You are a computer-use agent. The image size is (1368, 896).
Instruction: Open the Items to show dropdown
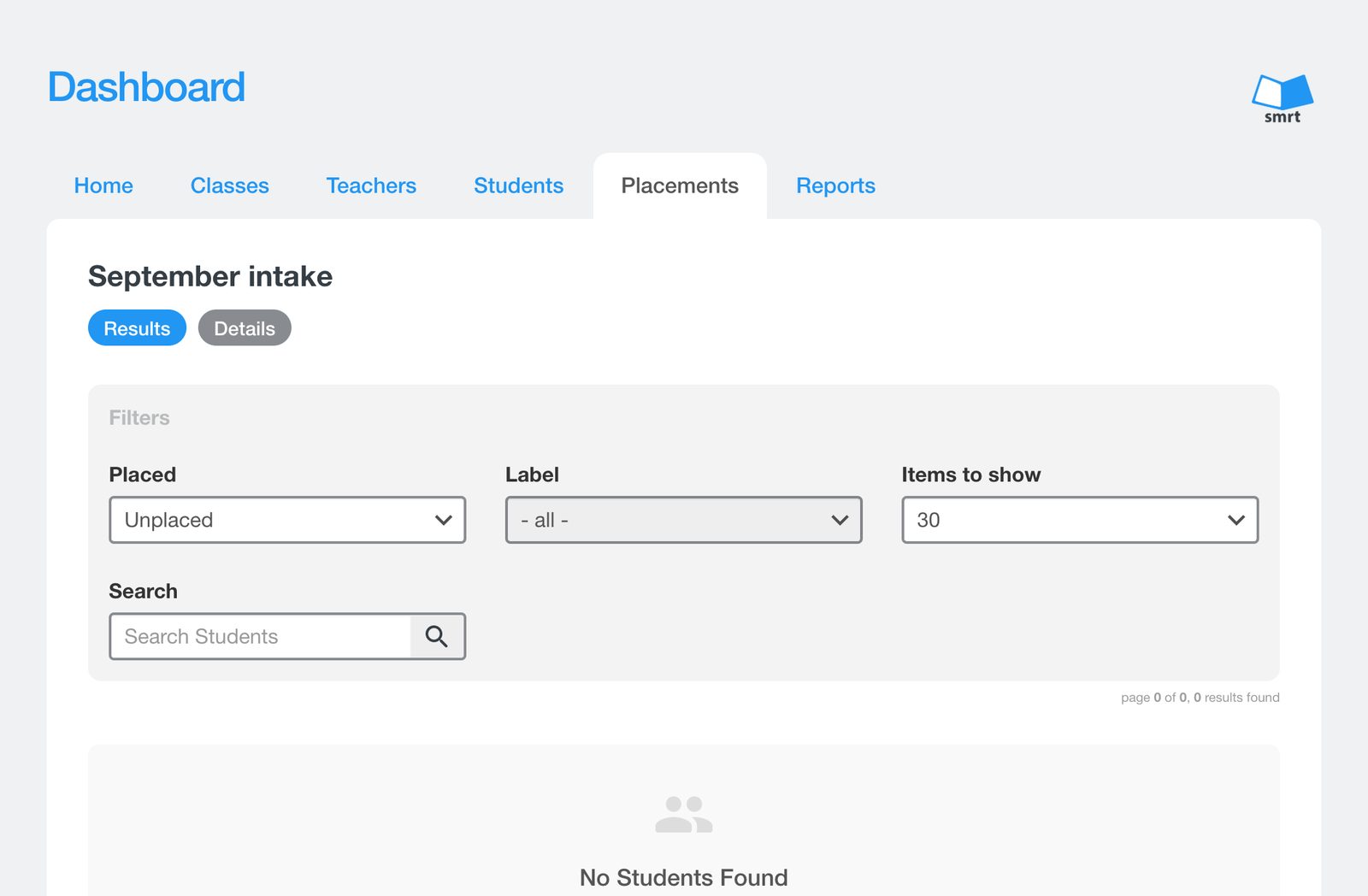coord(1080,520)
